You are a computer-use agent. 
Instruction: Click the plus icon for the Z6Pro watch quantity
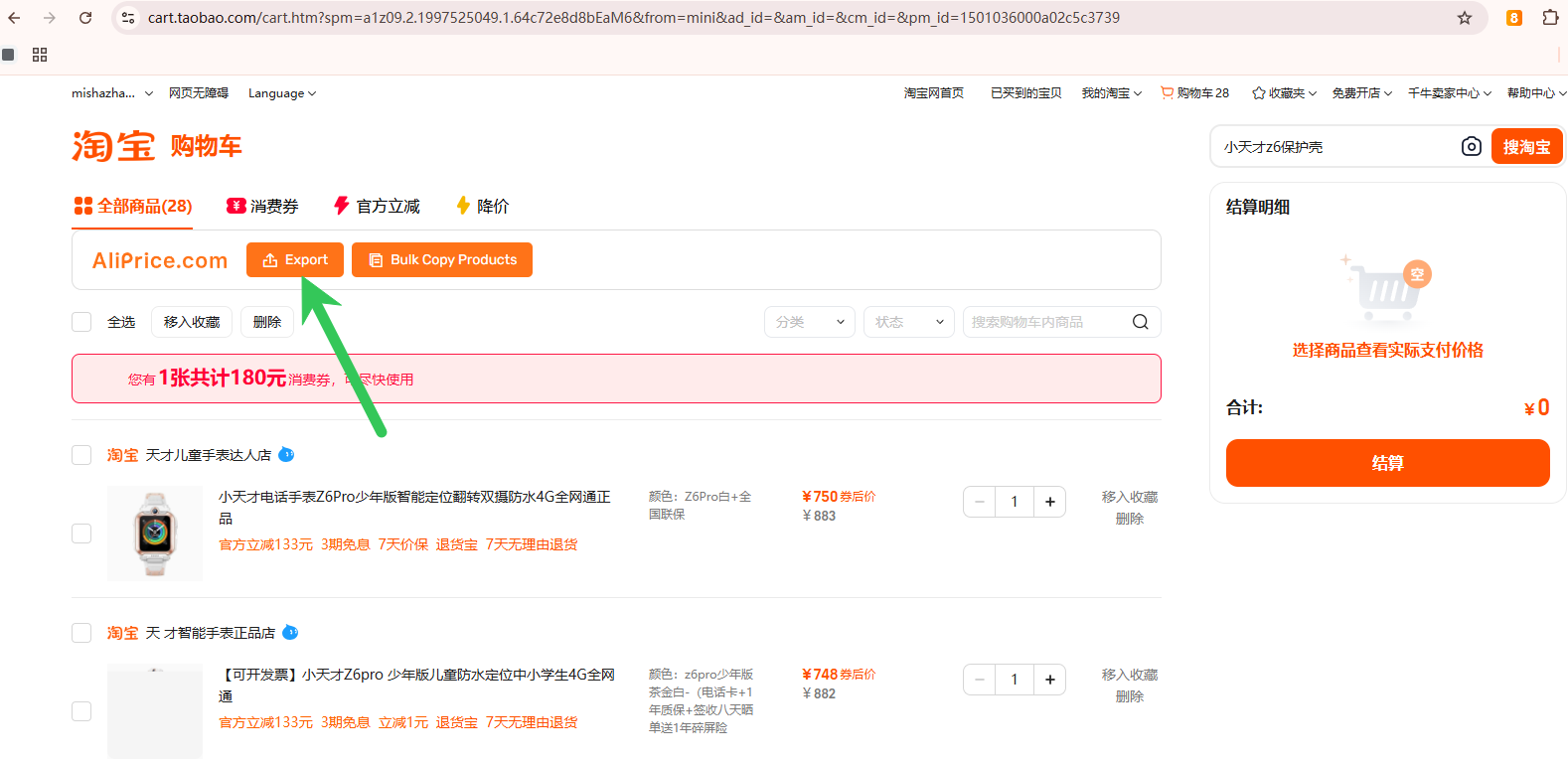[1049, 502]
